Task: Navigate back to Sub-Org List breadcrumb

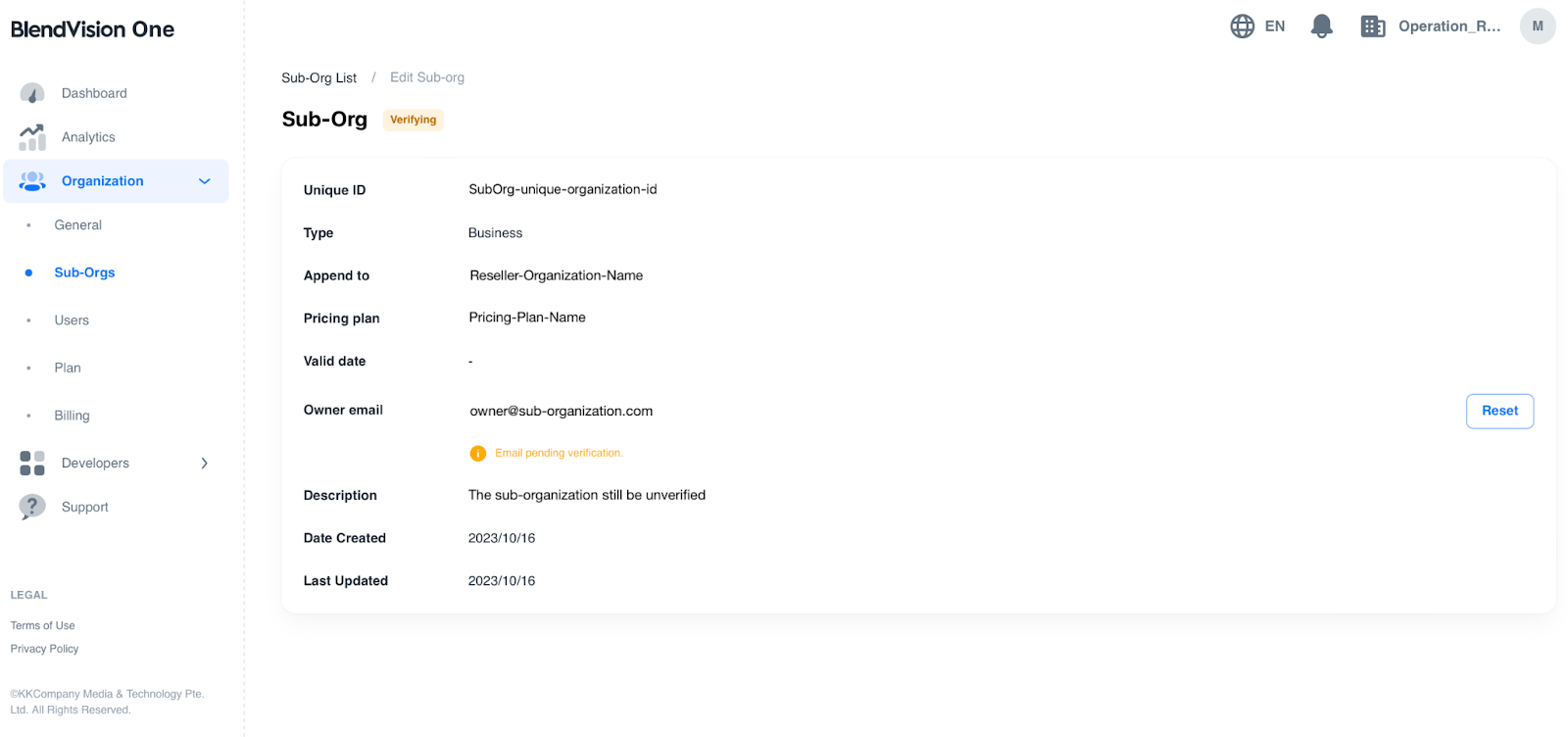Action: [x=318, y=78]
